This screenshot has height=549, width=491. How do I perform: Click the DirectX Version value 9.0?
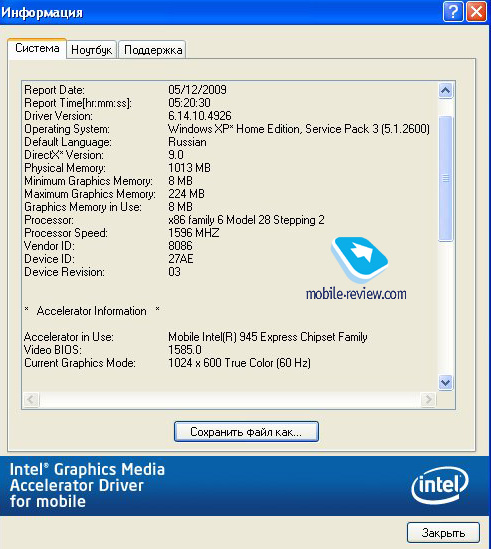176,155
